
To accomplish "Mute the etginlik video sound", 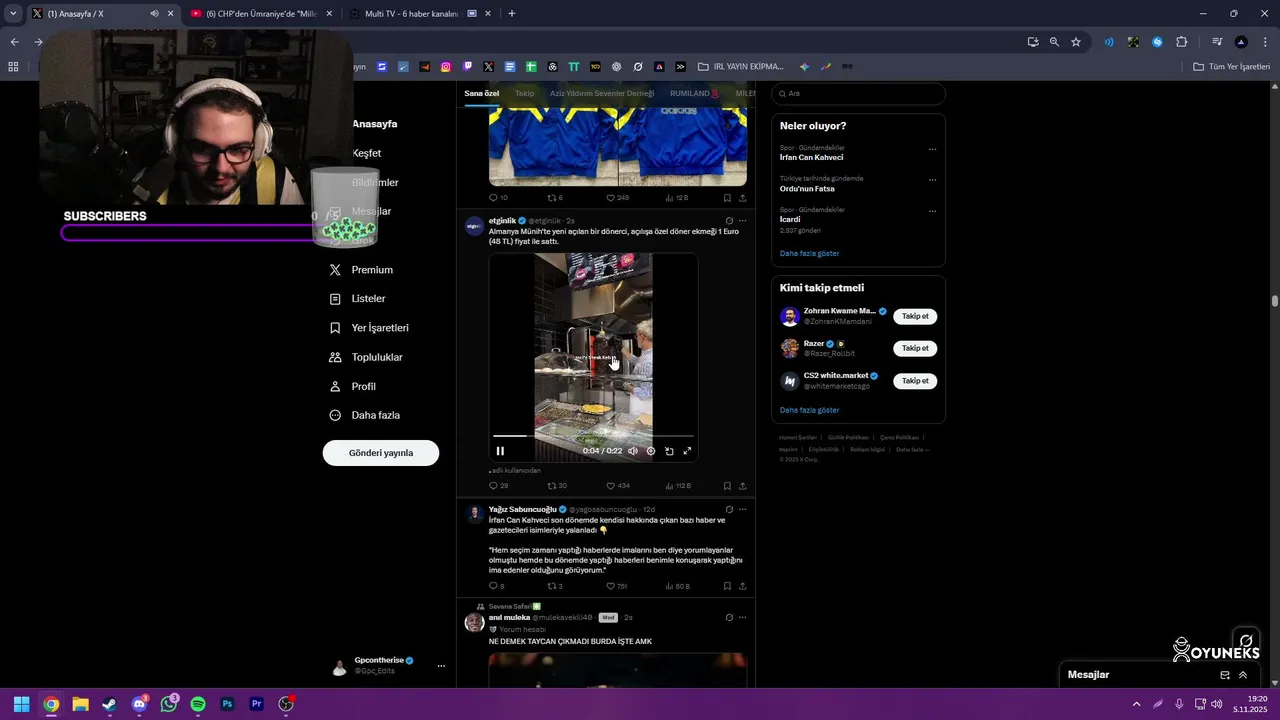I will coord(632,451).
